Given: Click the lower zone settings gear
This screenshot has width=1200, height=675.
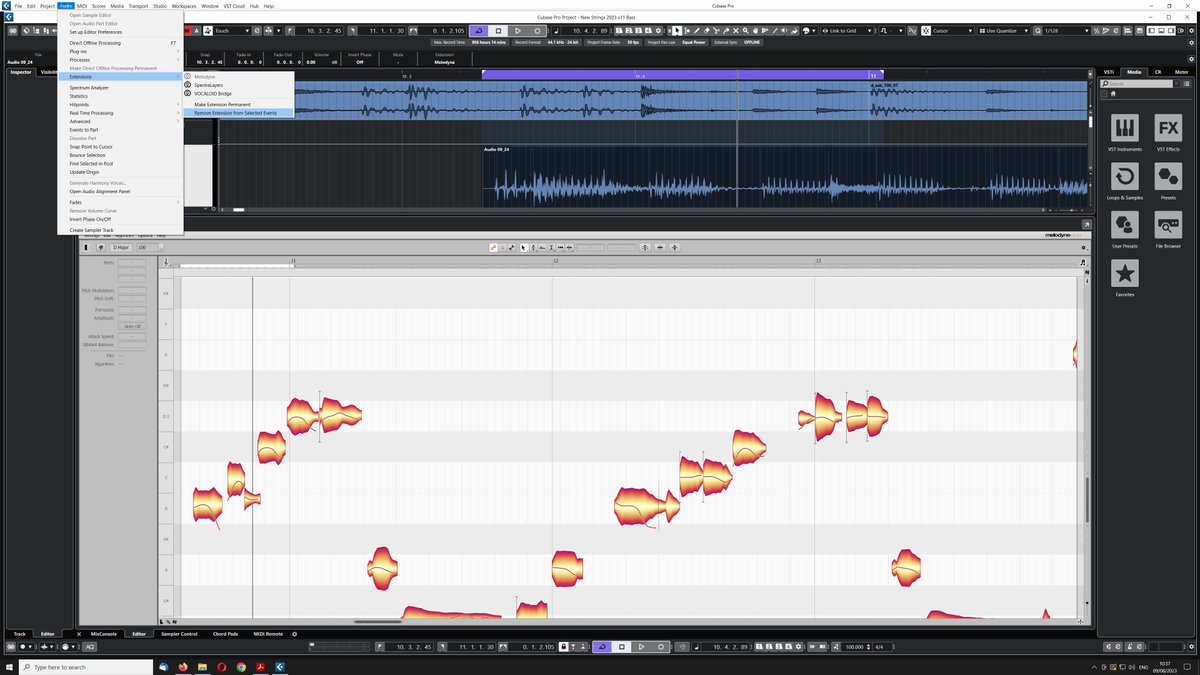Looking at the screenshot, I should [294, 634].
